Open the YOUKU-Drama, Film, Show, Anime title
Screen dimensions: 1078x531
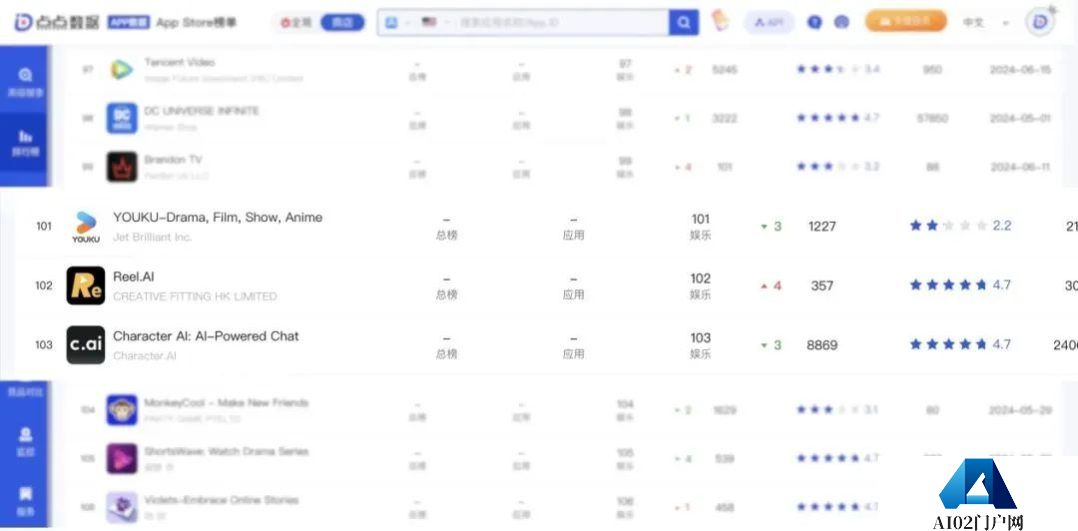coord(217,217)
